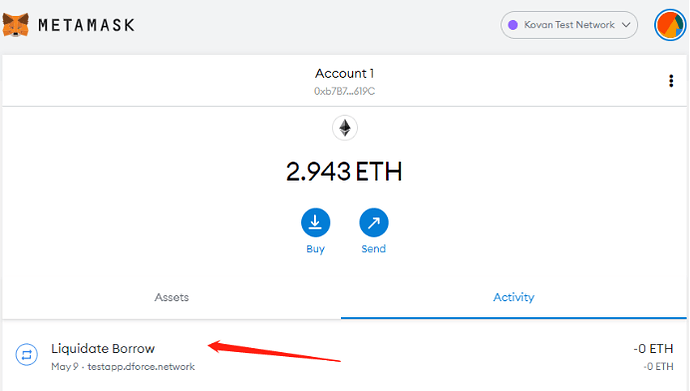Click the 2.943 ETH balance
This screenshot has height=391, width=690.
point(344,172)
